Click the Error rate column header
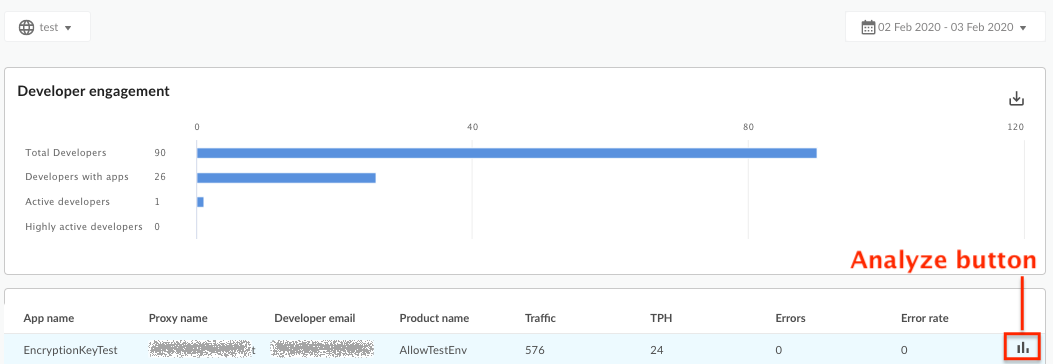This screenshot has height=364, width=1053. coord(925,318)
